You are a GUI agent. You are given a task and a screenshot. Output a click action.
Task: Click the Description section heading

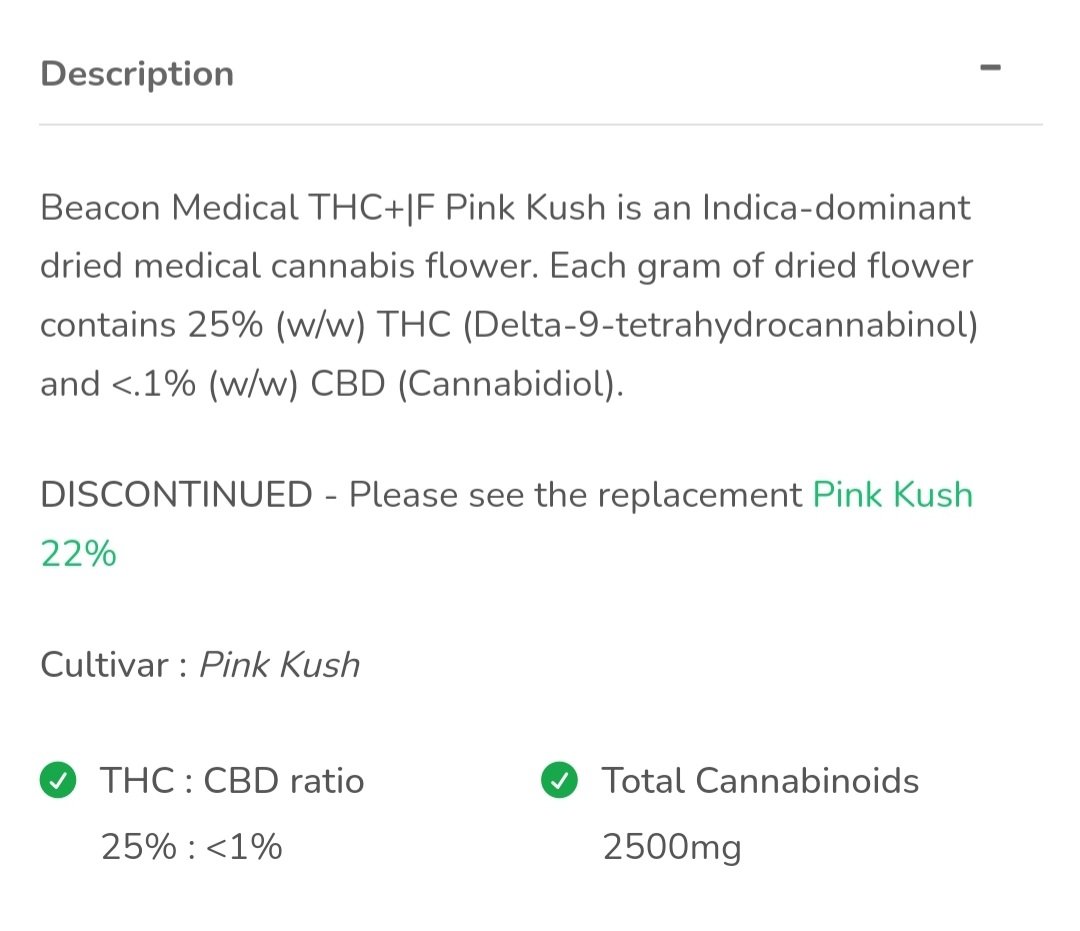coord(137,74)
